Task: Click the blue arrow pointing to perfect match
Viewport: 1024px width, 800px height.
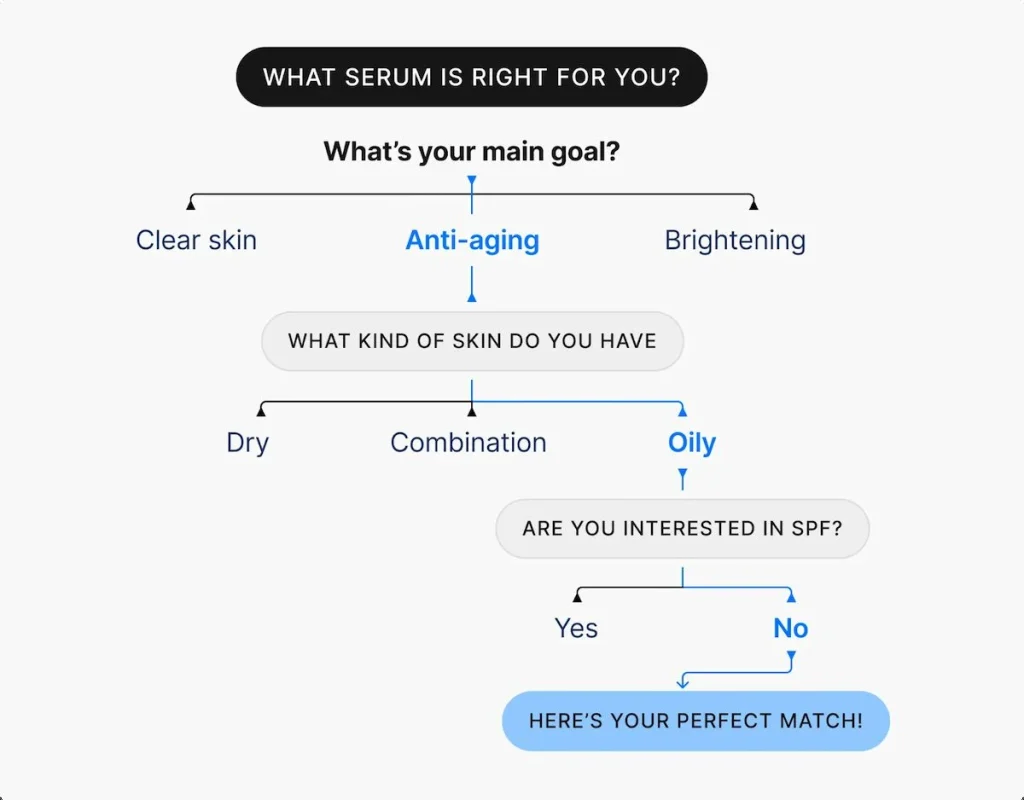Action: coord(683,683)
